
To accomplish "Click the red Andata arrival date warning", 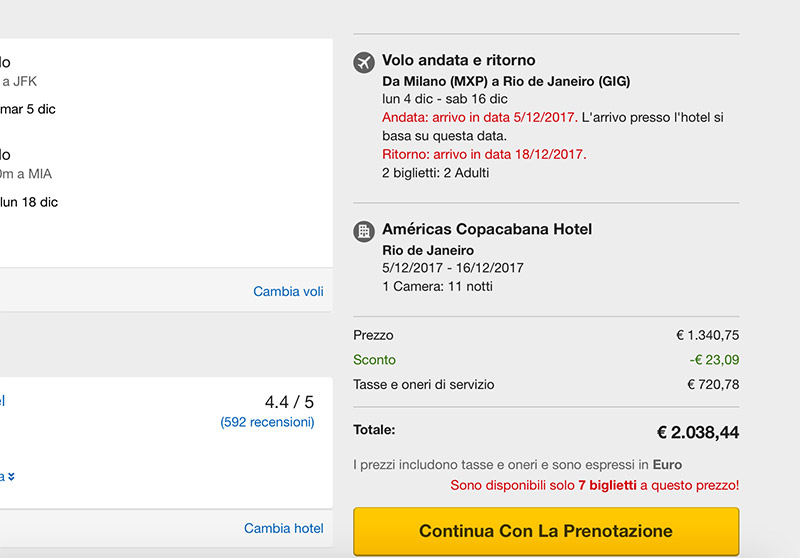I will [x=480, y=118].
